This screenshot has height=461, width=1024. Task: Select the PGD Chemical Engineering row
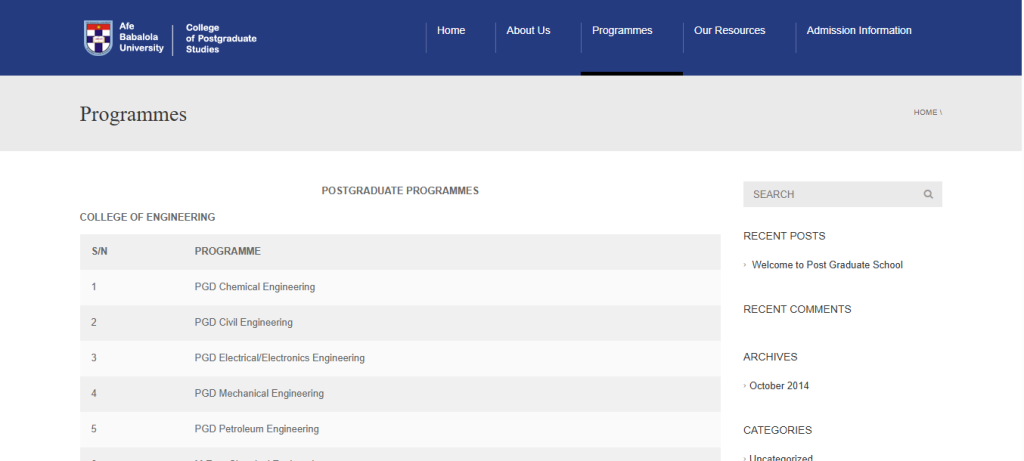tap(255, 287)
